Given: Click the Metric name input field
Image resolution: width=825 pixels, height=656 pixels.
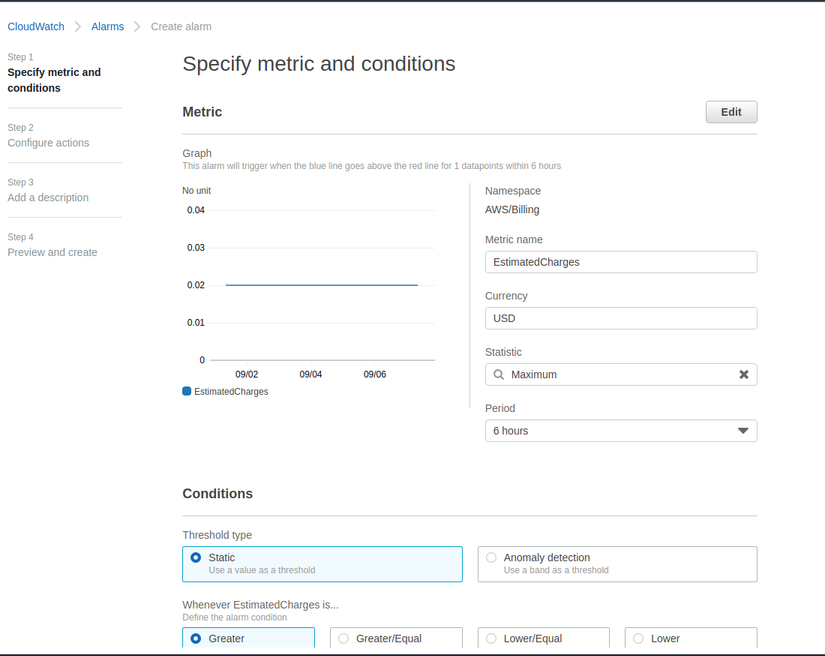Looking at the screenshot, I should tap(620, 262).
